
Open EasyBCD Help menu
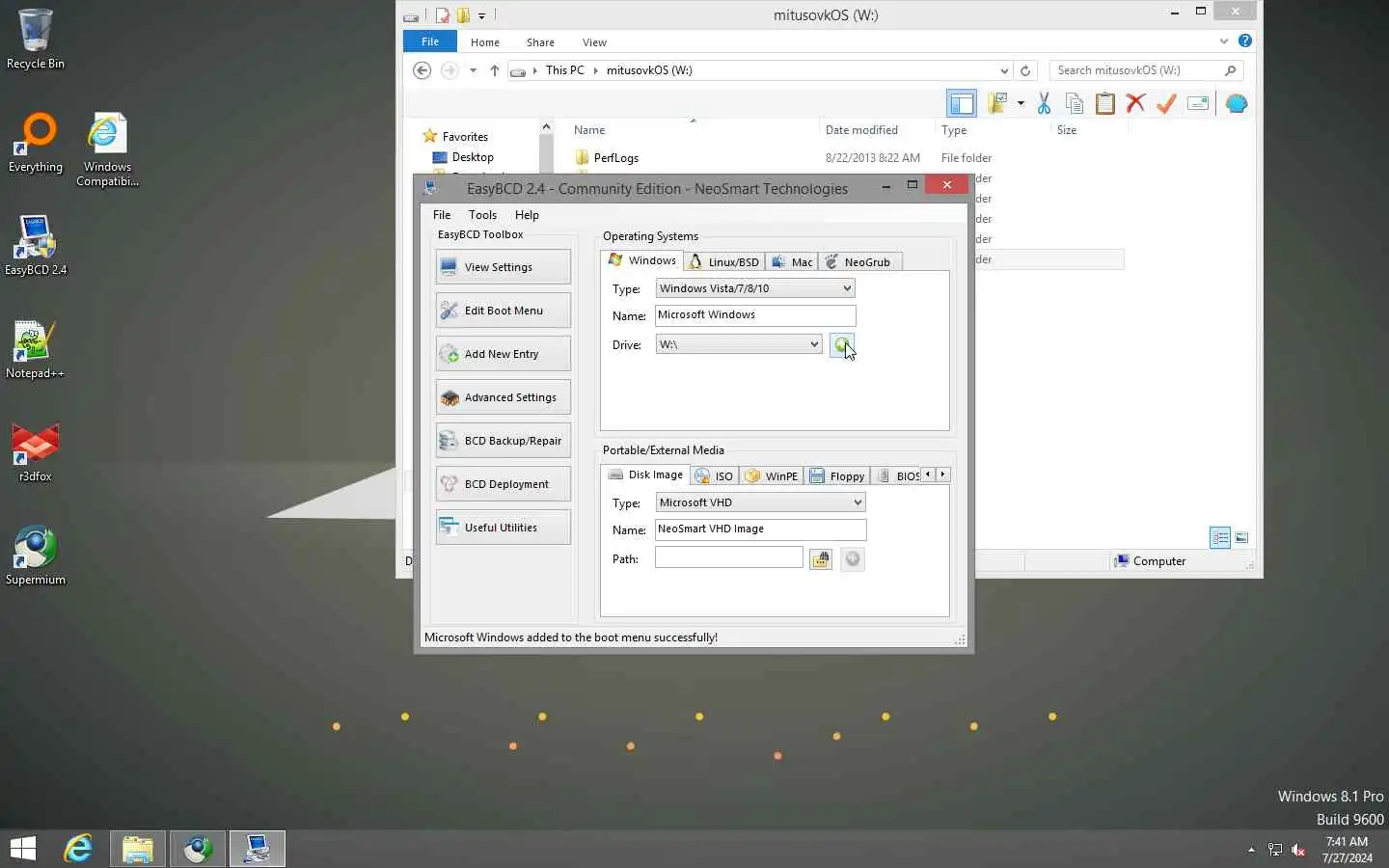[527, 215]
